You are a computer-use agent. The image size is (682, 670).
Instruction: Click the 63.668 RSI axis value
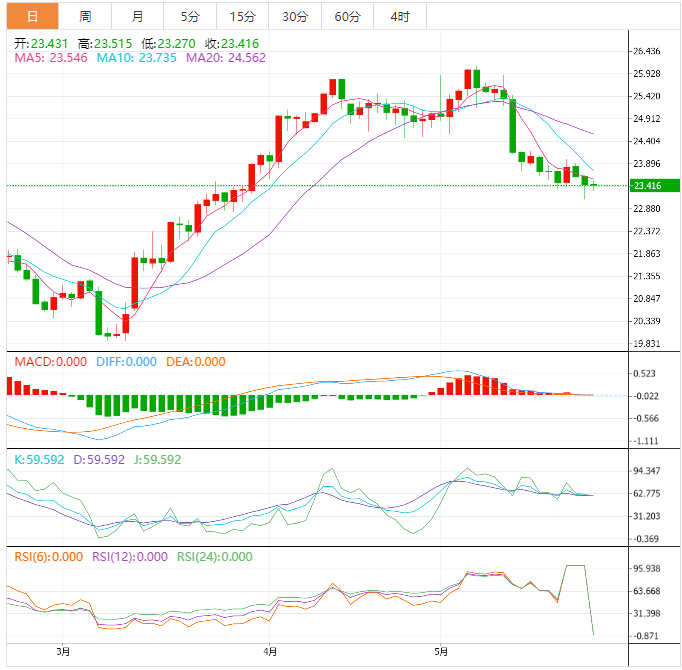647,591
